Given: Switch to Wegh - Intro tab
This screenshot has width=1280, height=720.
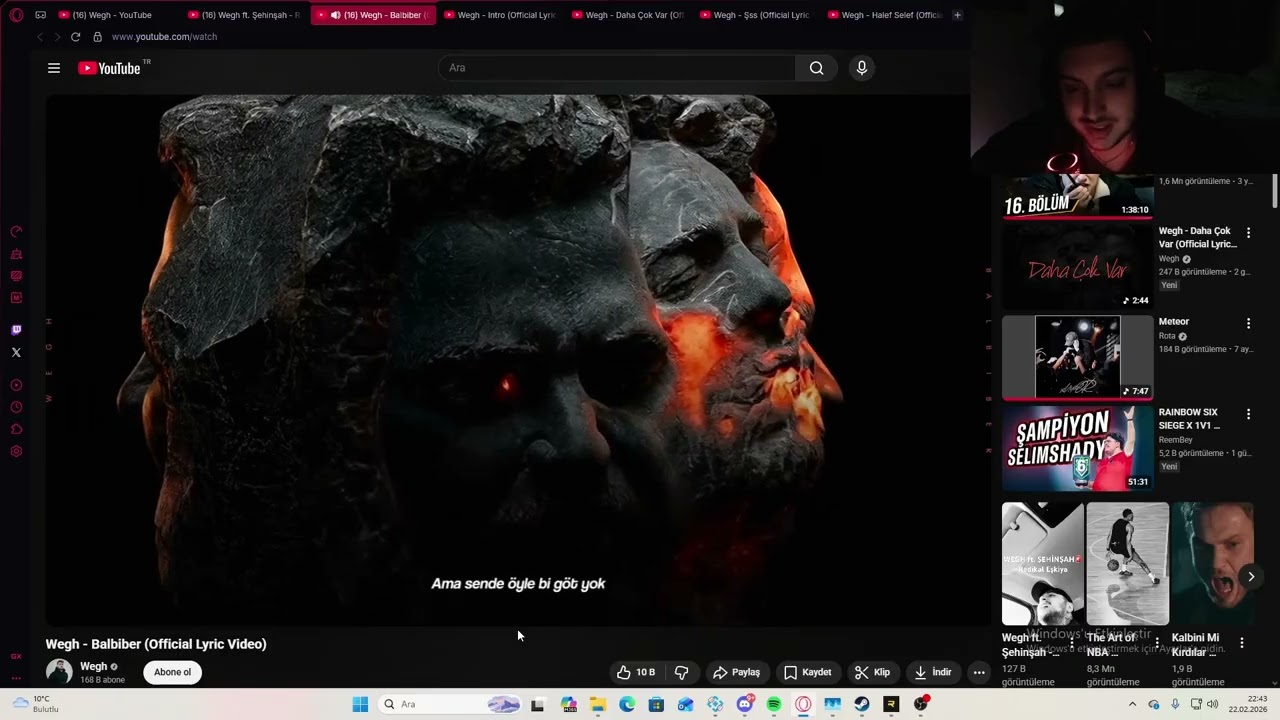Looking at the screenshot, I should coord(499,15).
